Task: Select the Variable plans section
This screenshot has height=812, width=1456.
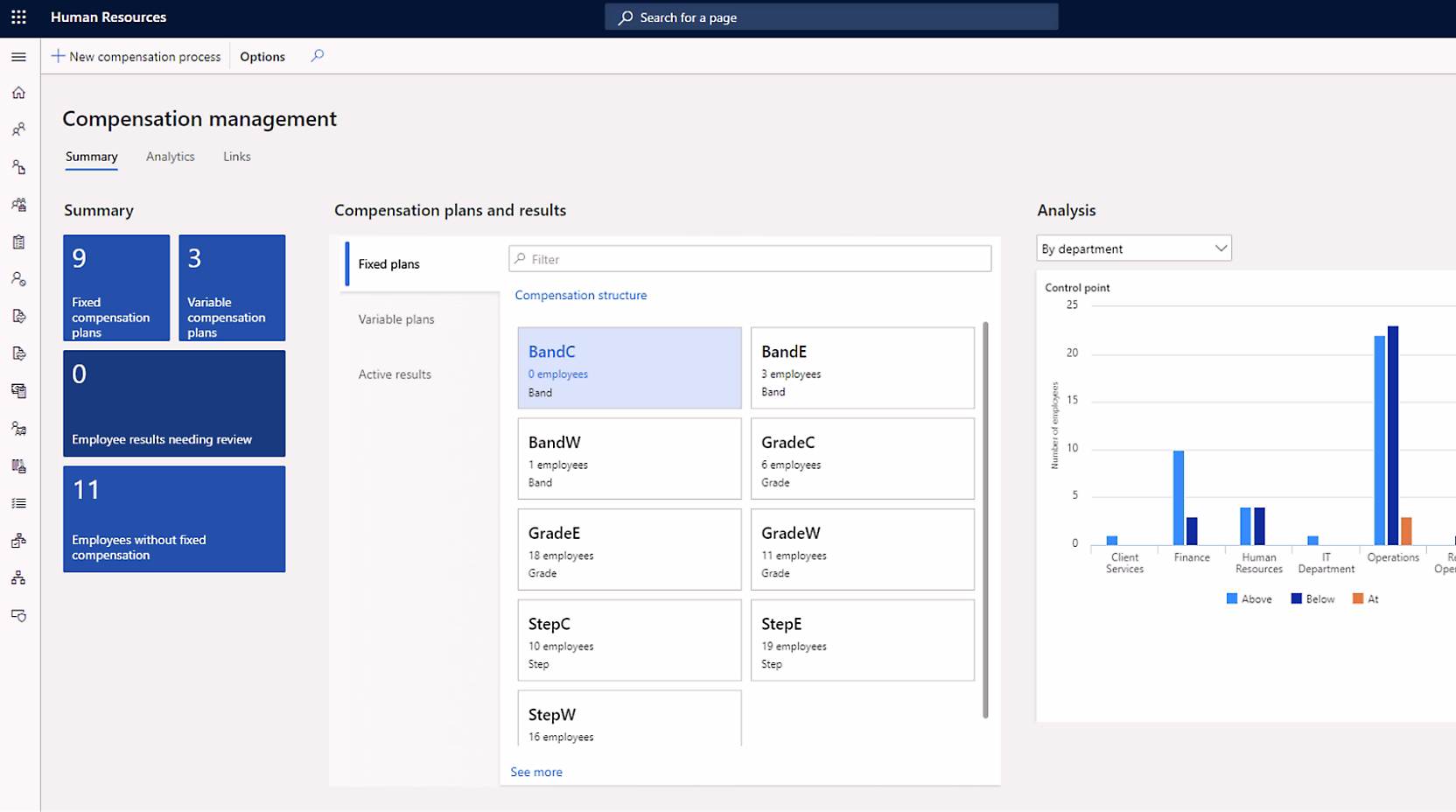Action: (396, 319)
